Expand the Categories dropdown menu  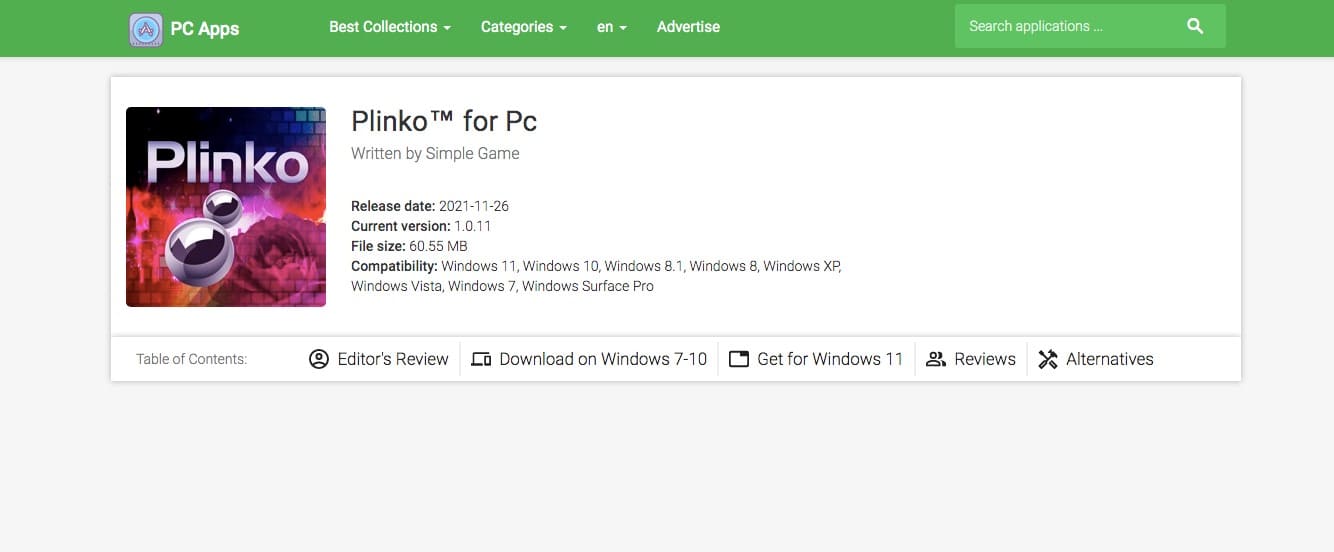click(524, 27)
